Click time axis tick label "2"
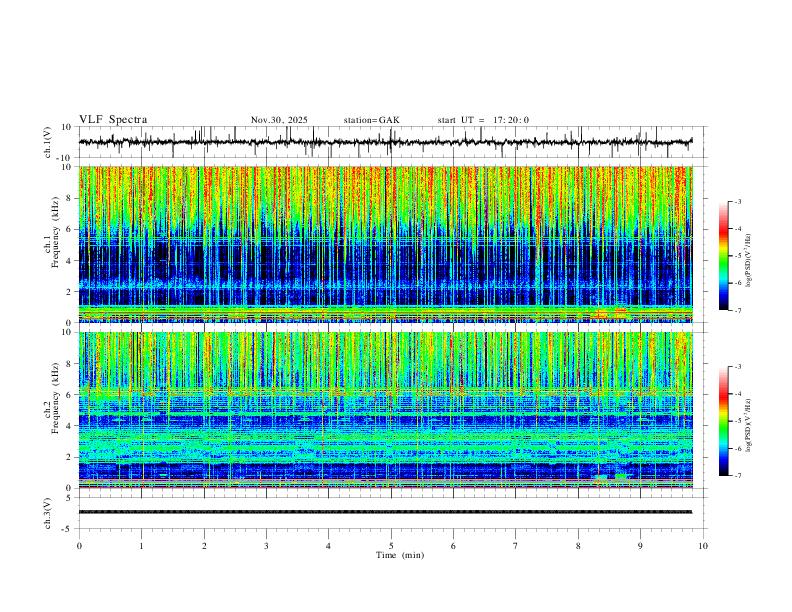 [204, 546]
